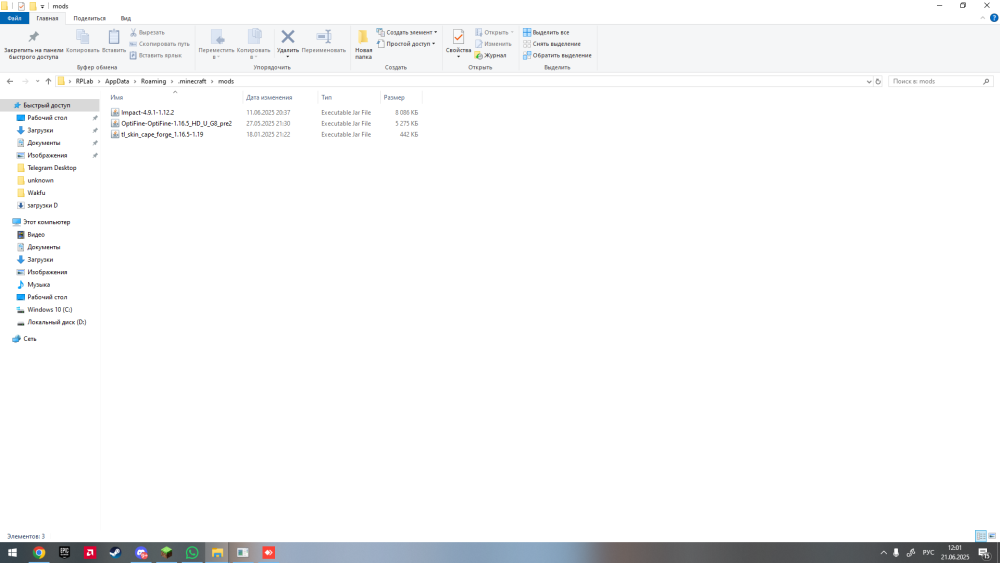This screenshot has height=563, width=1000.
Task: Click AppData in the address path
Action: [x=117, y=82]
